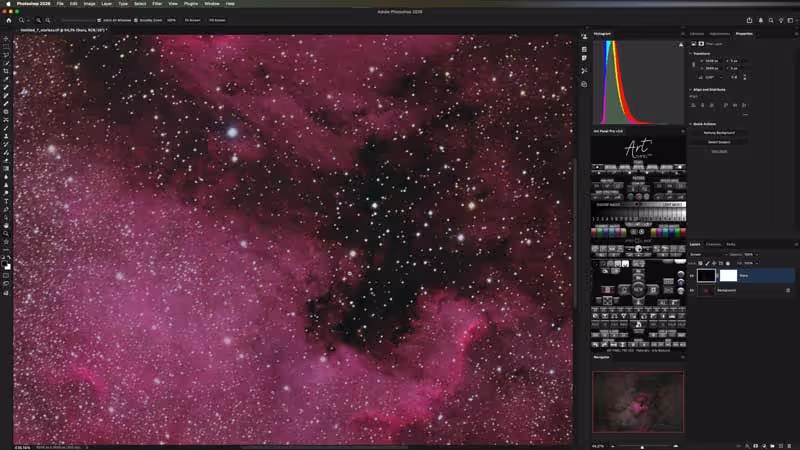
Task: Click Select Subject quick action
Action: coord(719,142)
